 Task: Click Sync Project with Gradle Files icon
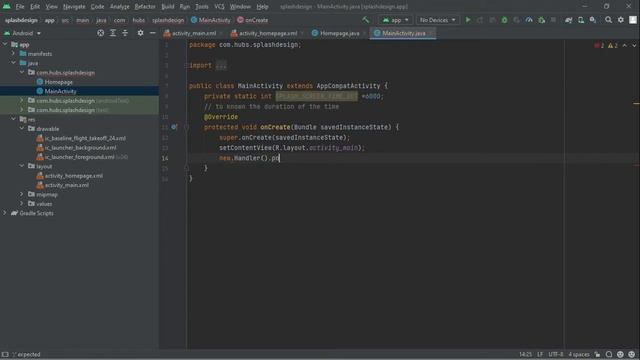click(x=568, y=20)
